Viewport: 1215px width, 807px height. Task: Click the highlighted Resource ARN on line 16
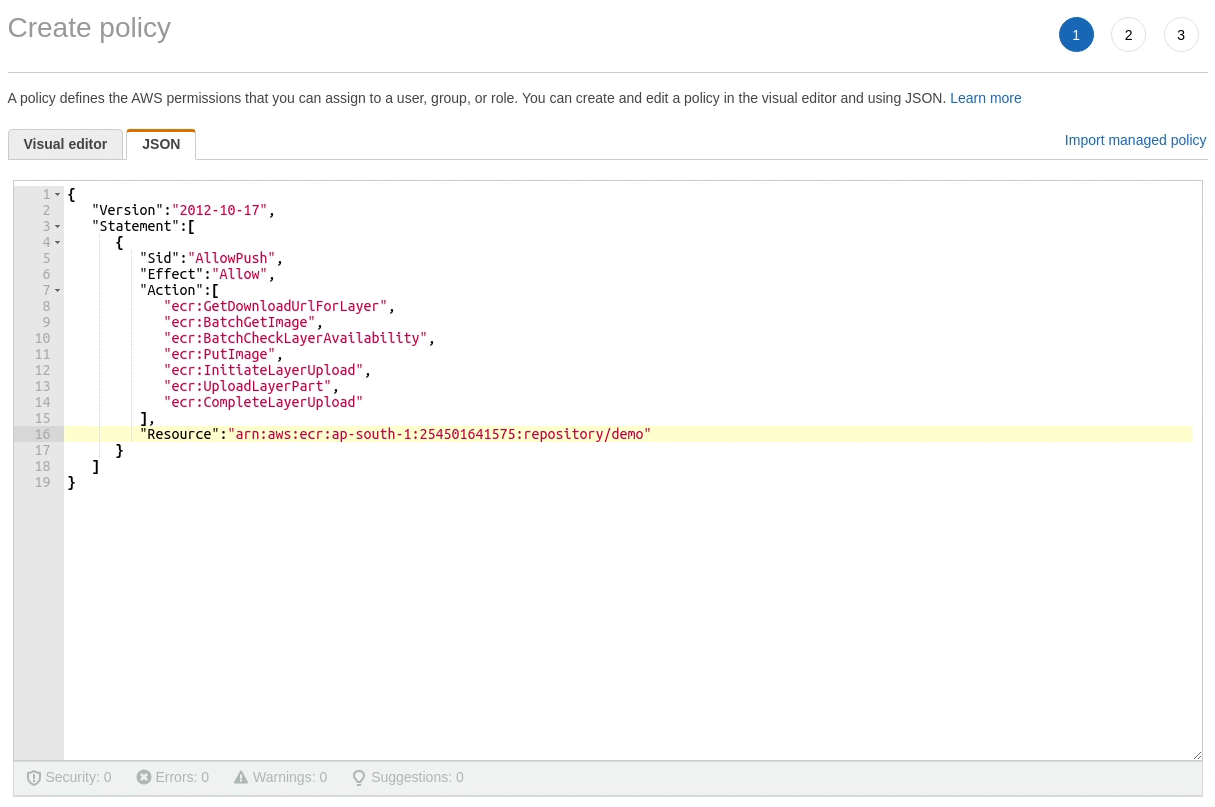pos(439,434)
